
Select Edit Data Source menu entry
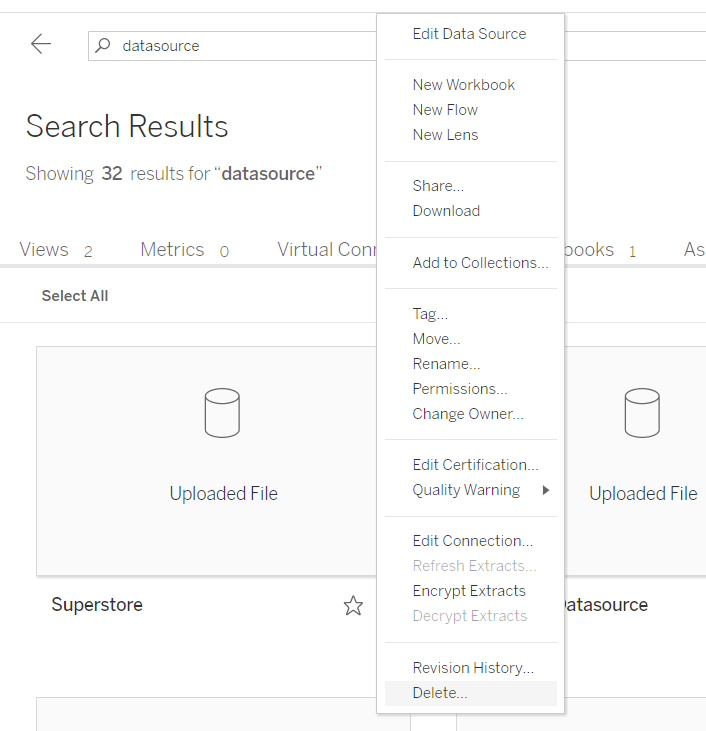click(x=469, y=34)
